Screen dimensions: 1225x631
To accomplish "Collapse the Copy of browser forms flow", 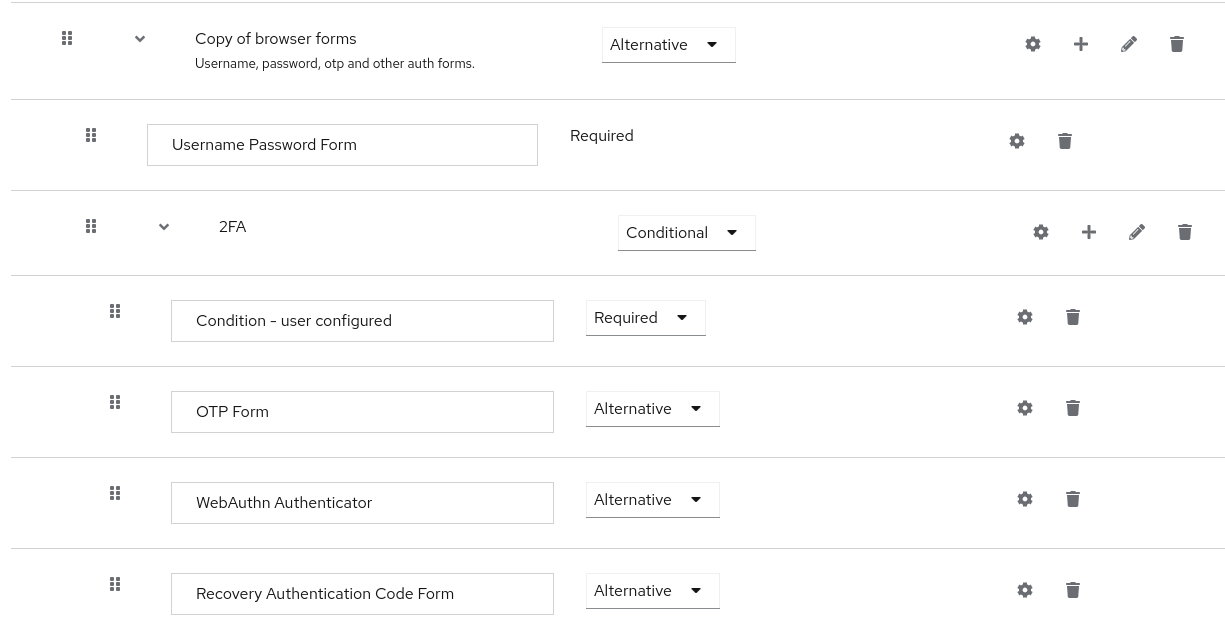I will pyautogui.click(x=140, y=38).
